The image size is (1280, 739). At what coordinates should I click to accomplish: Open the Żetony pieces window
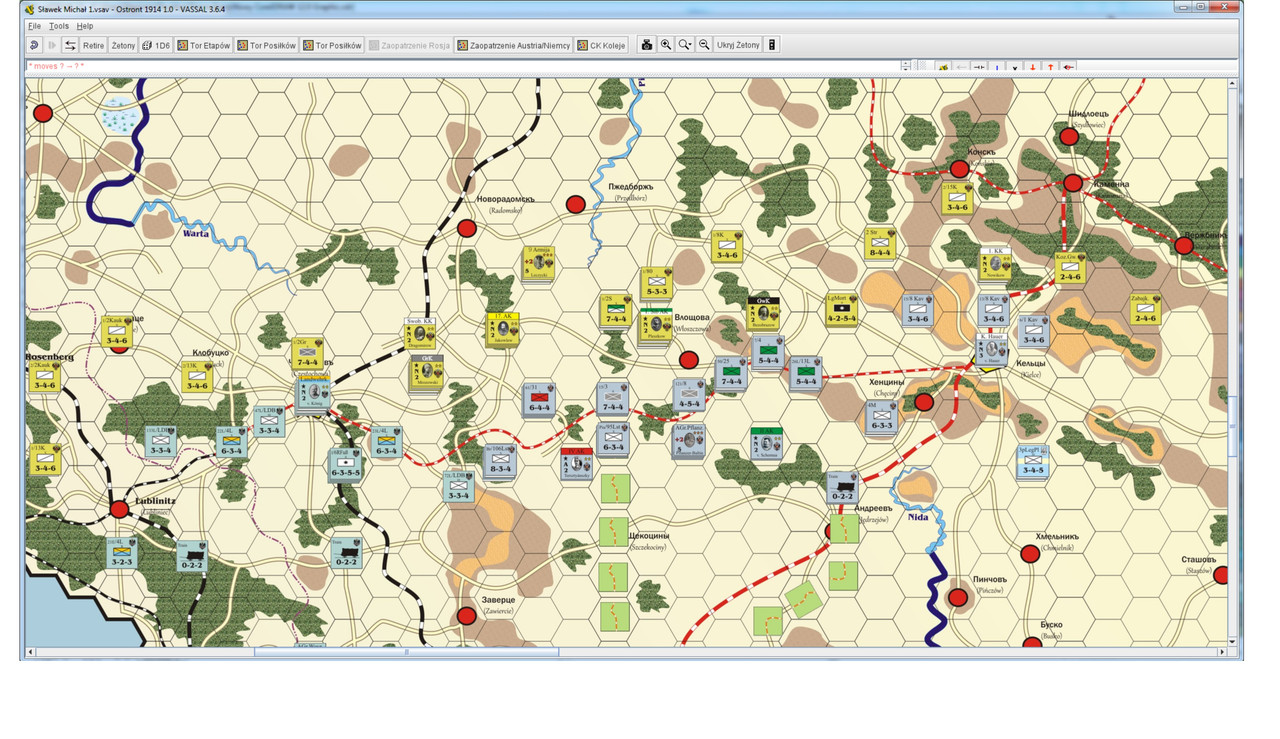[x=124, y=45]
